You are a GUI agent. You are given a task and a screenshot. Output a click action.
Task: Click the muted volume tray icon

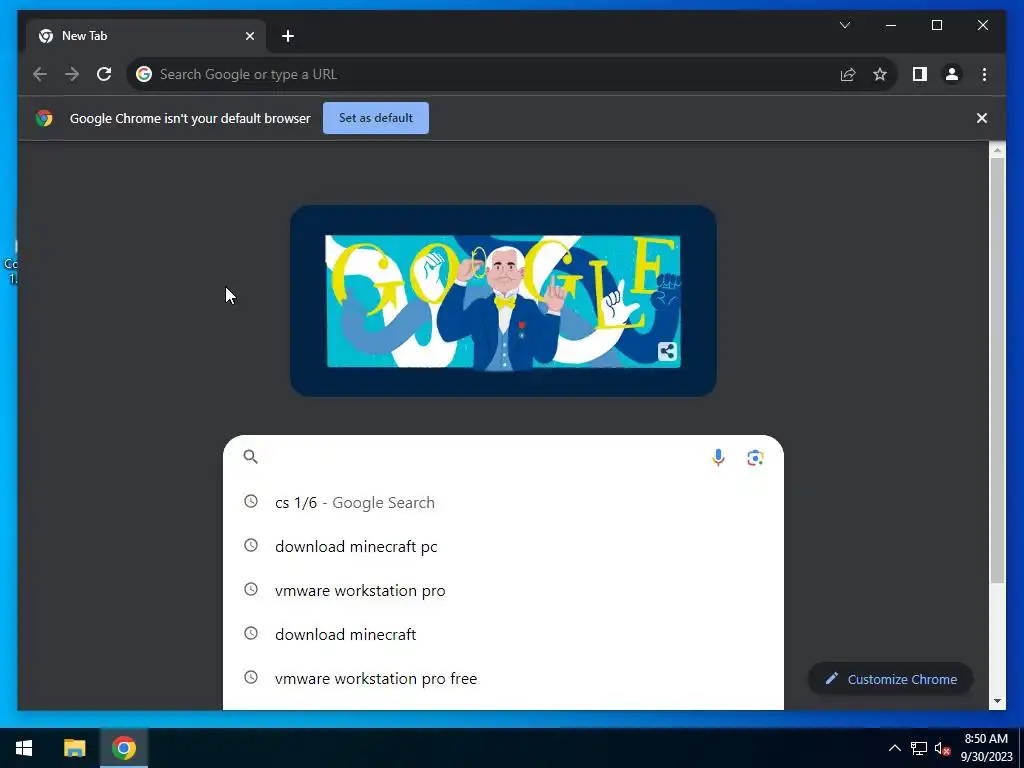942,748
